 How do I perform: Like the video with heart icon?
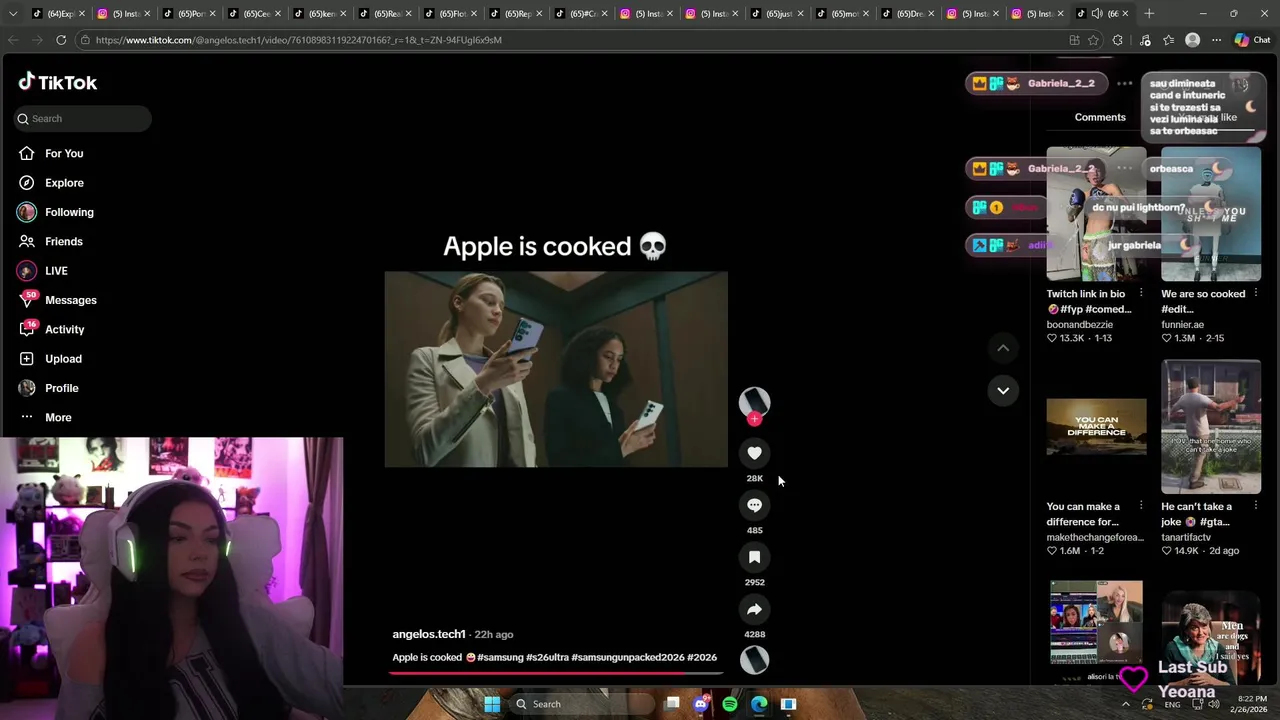754,453
